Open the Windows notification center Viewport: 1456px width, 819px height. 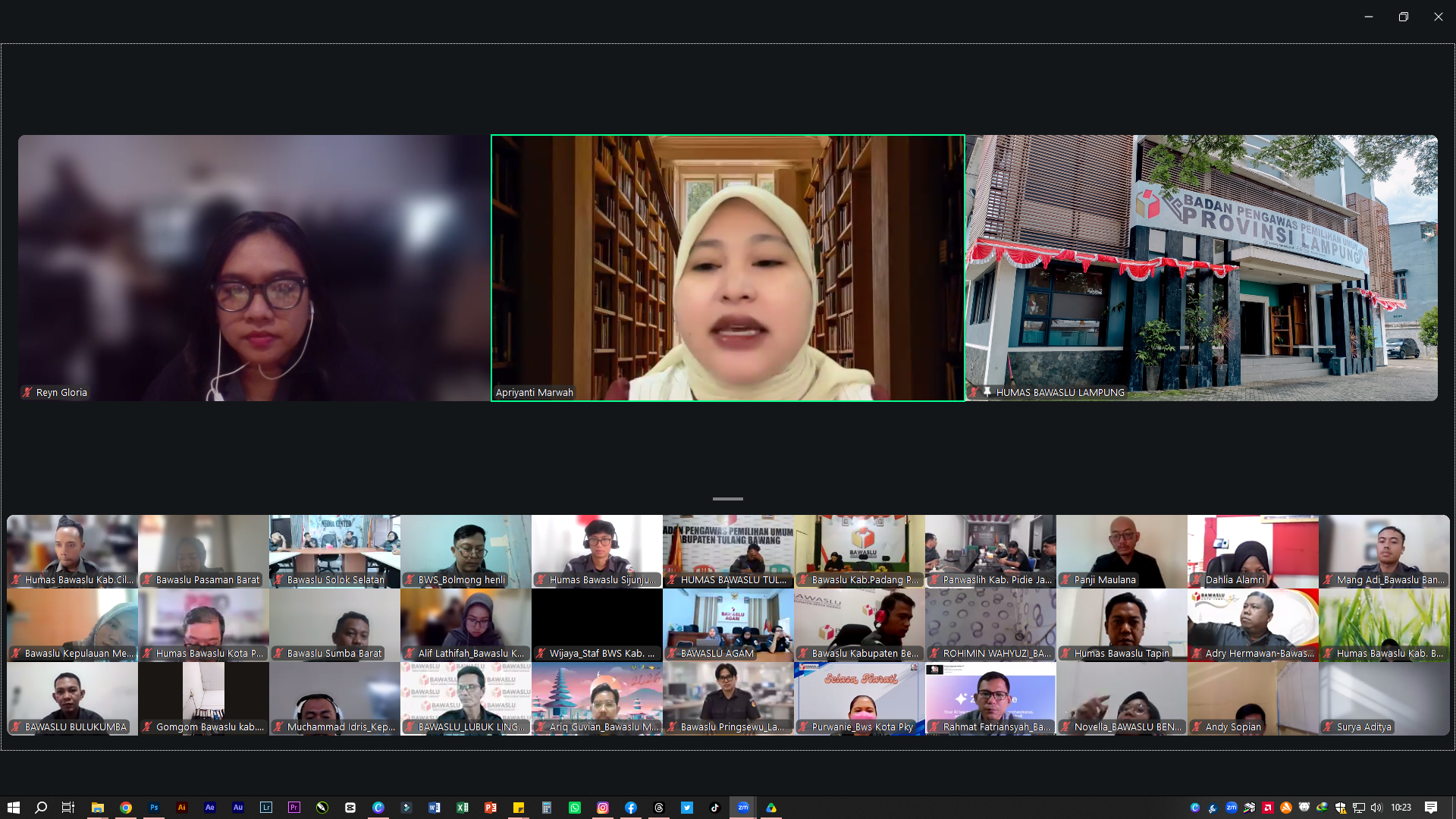point(1431,808)
